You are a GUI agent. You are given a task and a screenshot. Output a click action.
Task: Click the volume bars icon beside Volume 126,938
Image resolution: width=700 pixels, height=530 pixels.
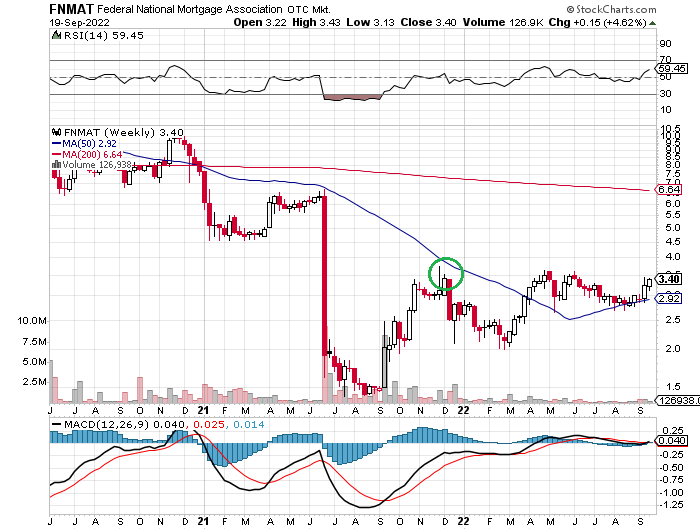pos(56,164)
